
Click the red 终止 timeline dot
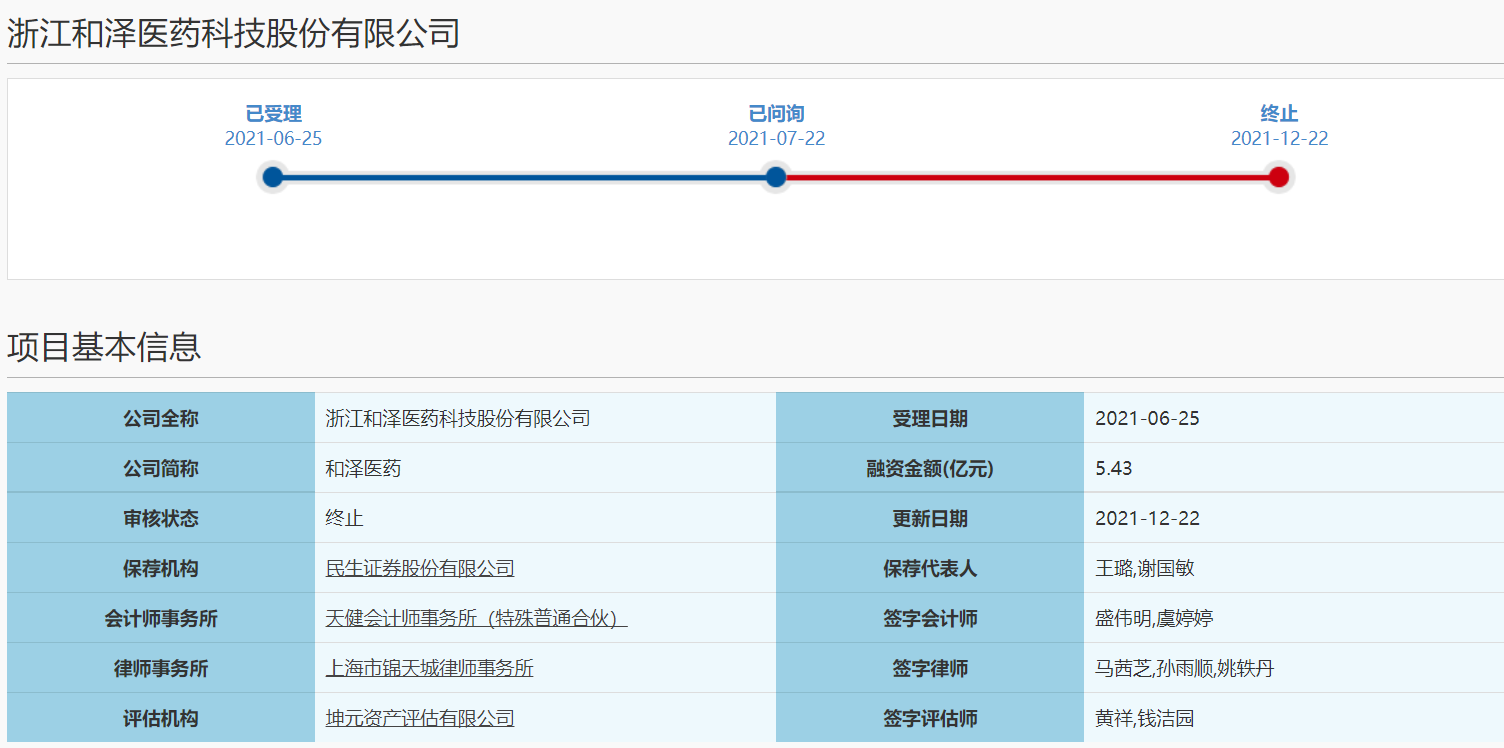click(1279, 178)
